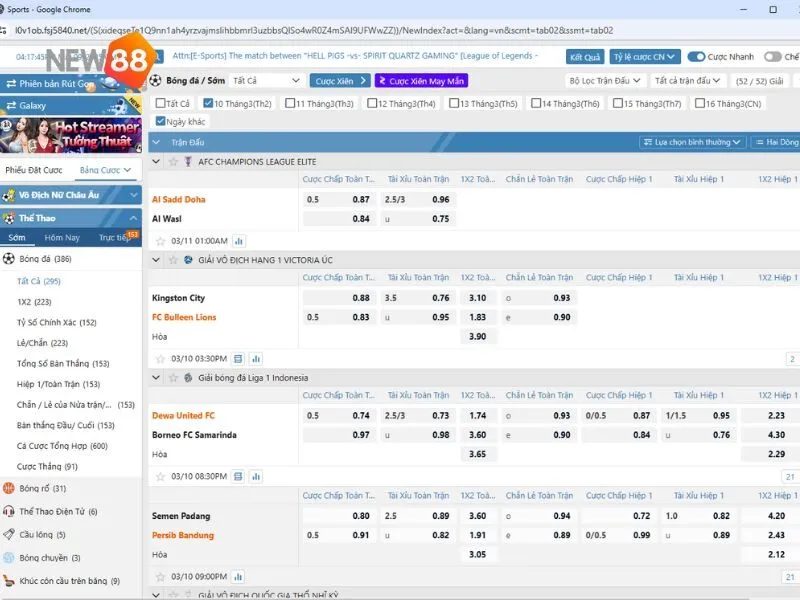Open the Phiếu Đặt Cược tab
Image resolution: width=800 pixels, height=600 pixels.
pos(34,170)
